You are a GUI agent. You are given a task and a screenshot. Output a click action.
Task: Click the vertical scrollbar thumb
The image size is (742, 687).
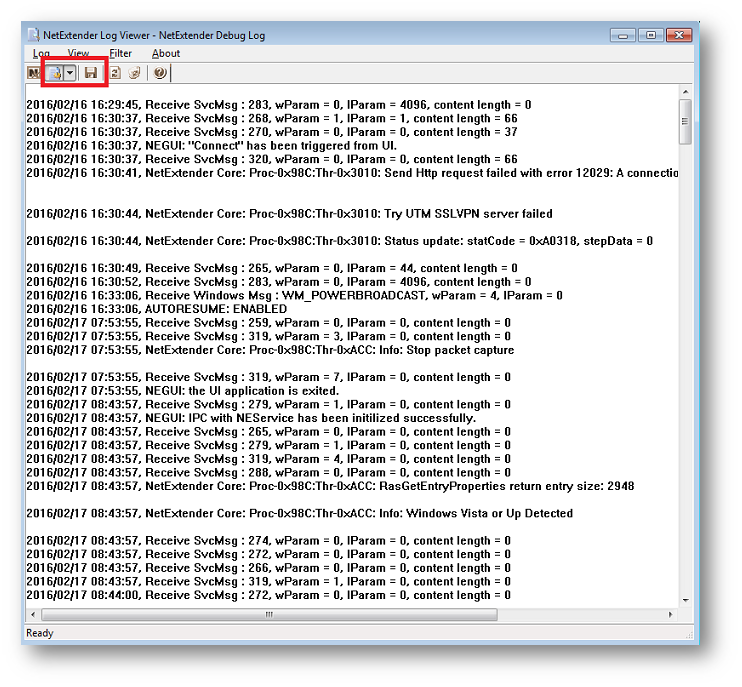tap(685, 122)
